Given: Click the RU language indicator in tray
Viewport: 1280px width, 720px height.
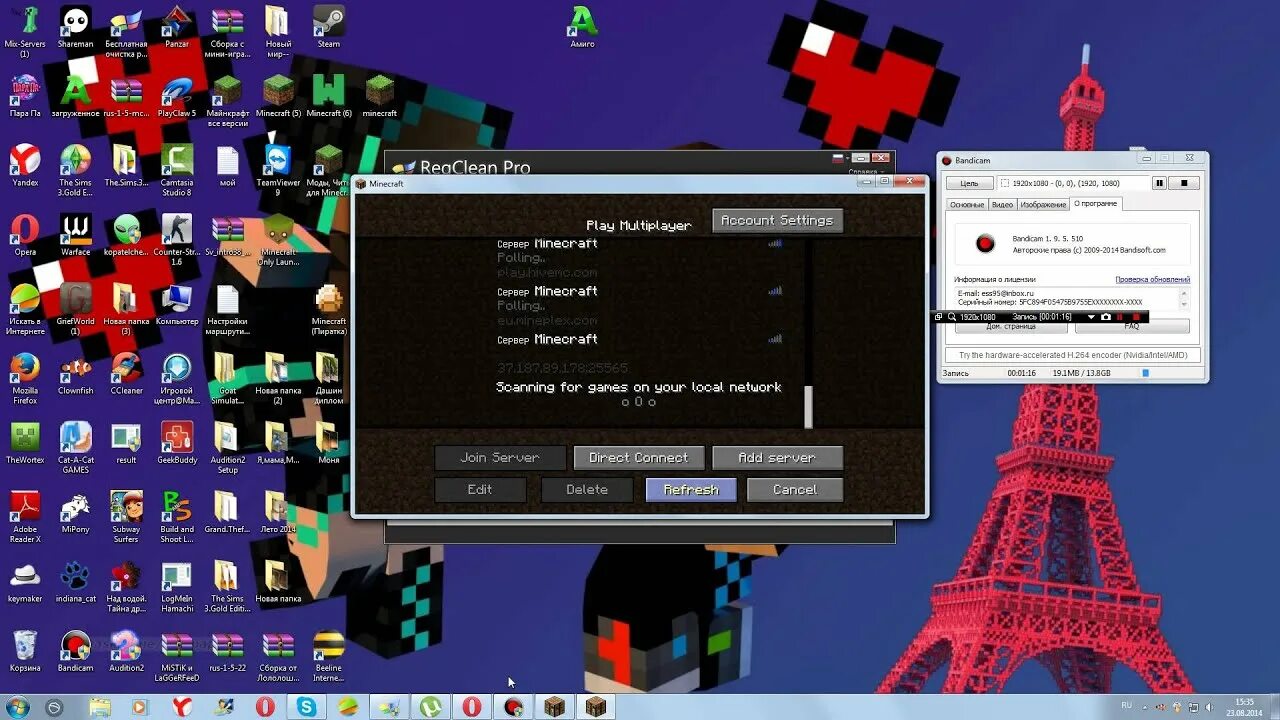Looking at the screenshot, I should tap(1127, 705).
